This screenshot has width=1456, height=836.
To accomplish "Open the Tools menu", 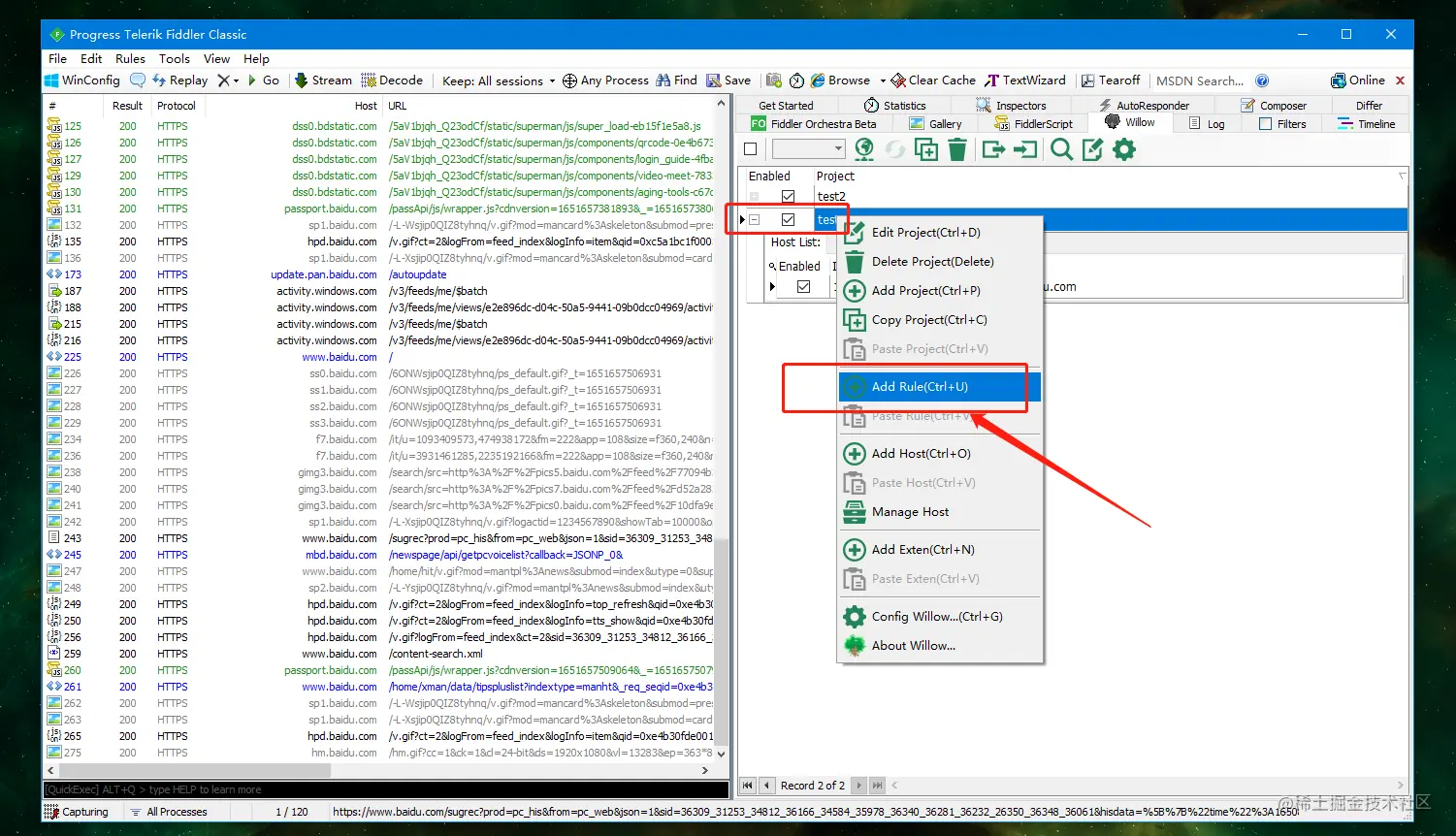I will [175, 58].
